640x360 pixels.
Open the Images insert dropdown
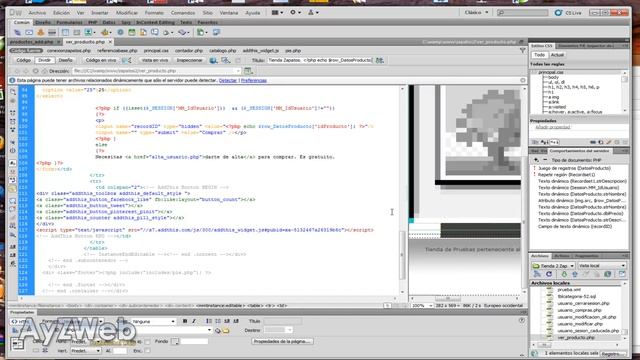90,32
